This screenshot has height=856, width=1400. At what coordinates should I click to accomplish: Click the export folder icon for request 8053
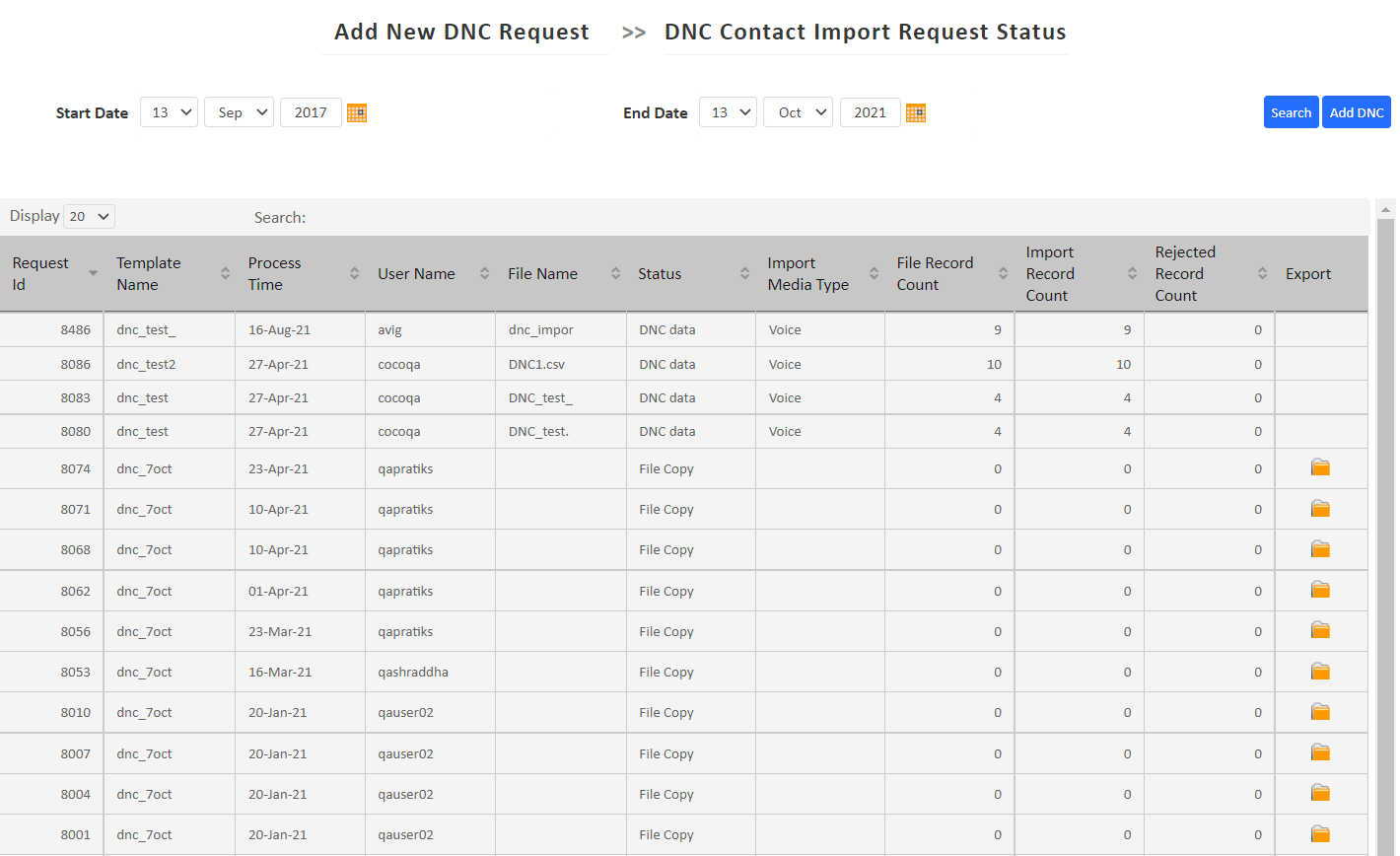1320,671
